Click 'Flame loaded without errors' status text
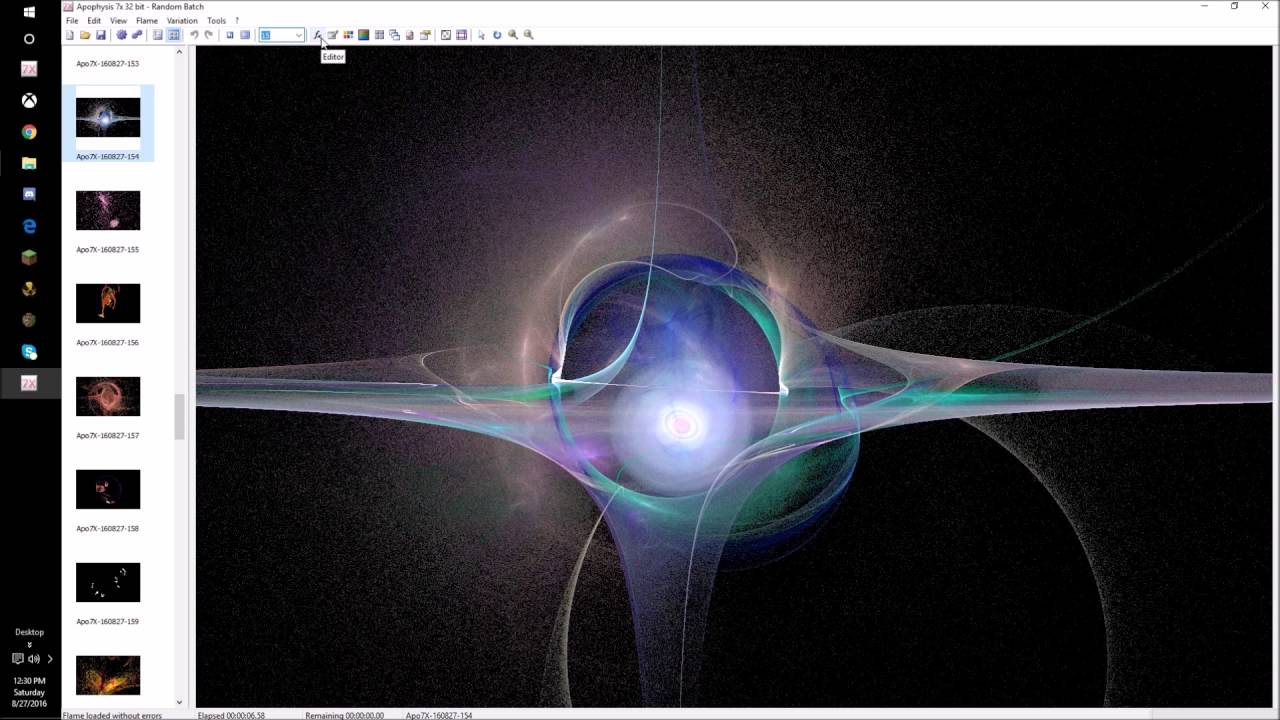This screenshot has height=720, width=1280. pos(112,715)
